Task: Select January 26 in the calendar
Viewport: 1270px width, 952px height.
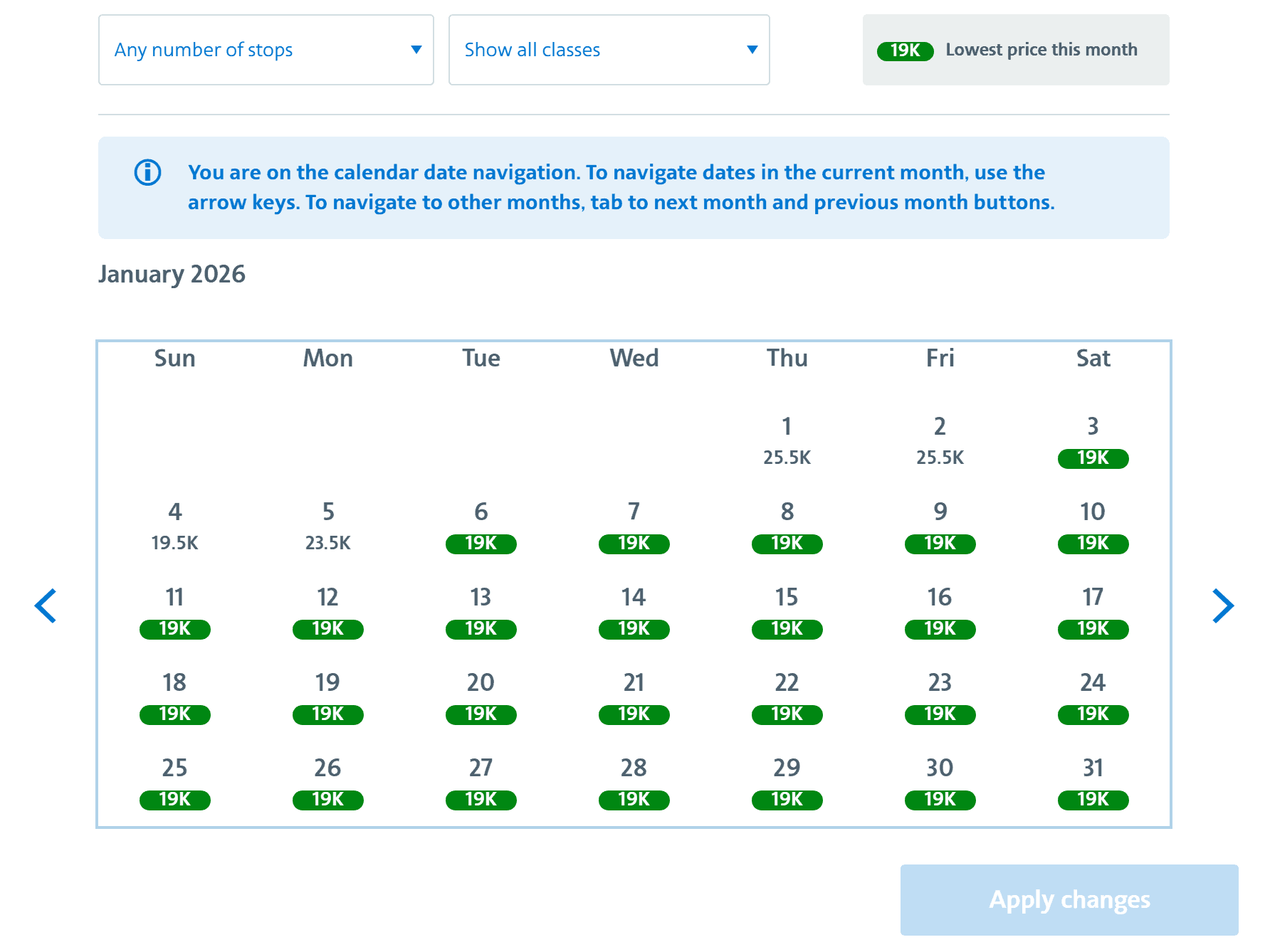Action: pyautogui.click(x=327, y=783)
